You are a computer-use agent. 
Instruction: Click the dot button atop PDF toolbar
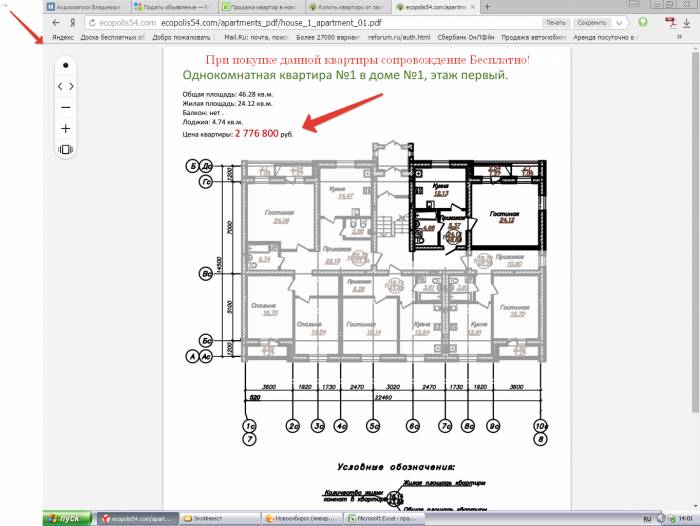click(x=66, y=65)
